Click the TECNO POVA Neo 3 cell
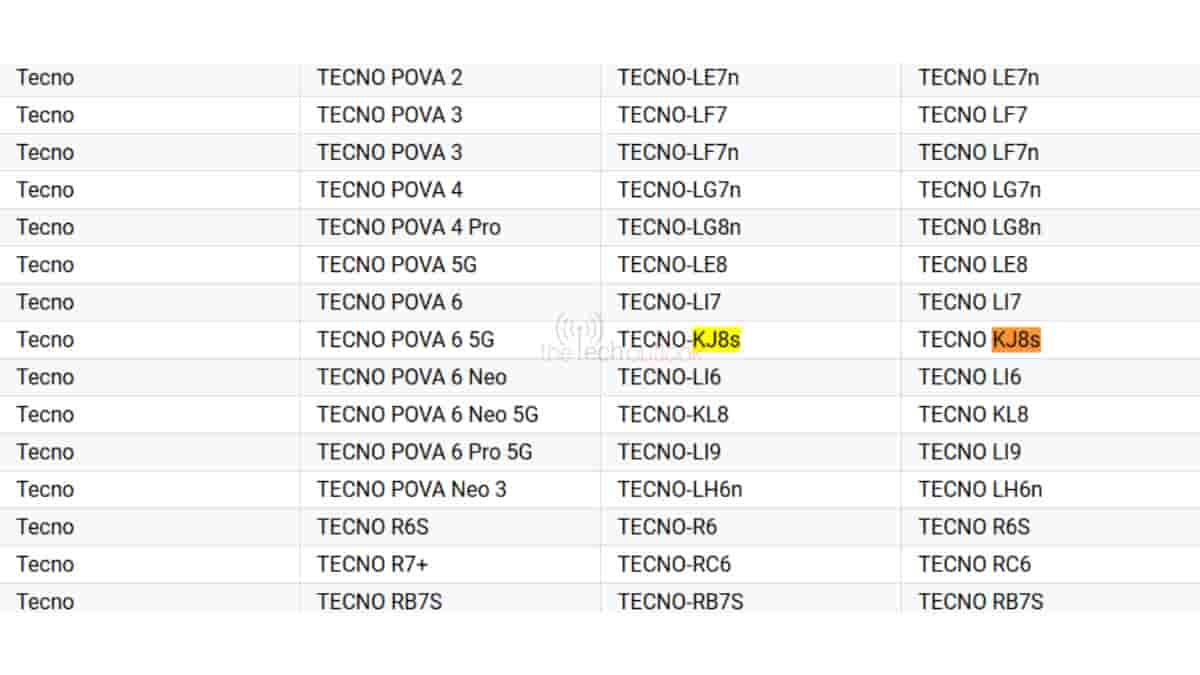 tap(412, 489)
